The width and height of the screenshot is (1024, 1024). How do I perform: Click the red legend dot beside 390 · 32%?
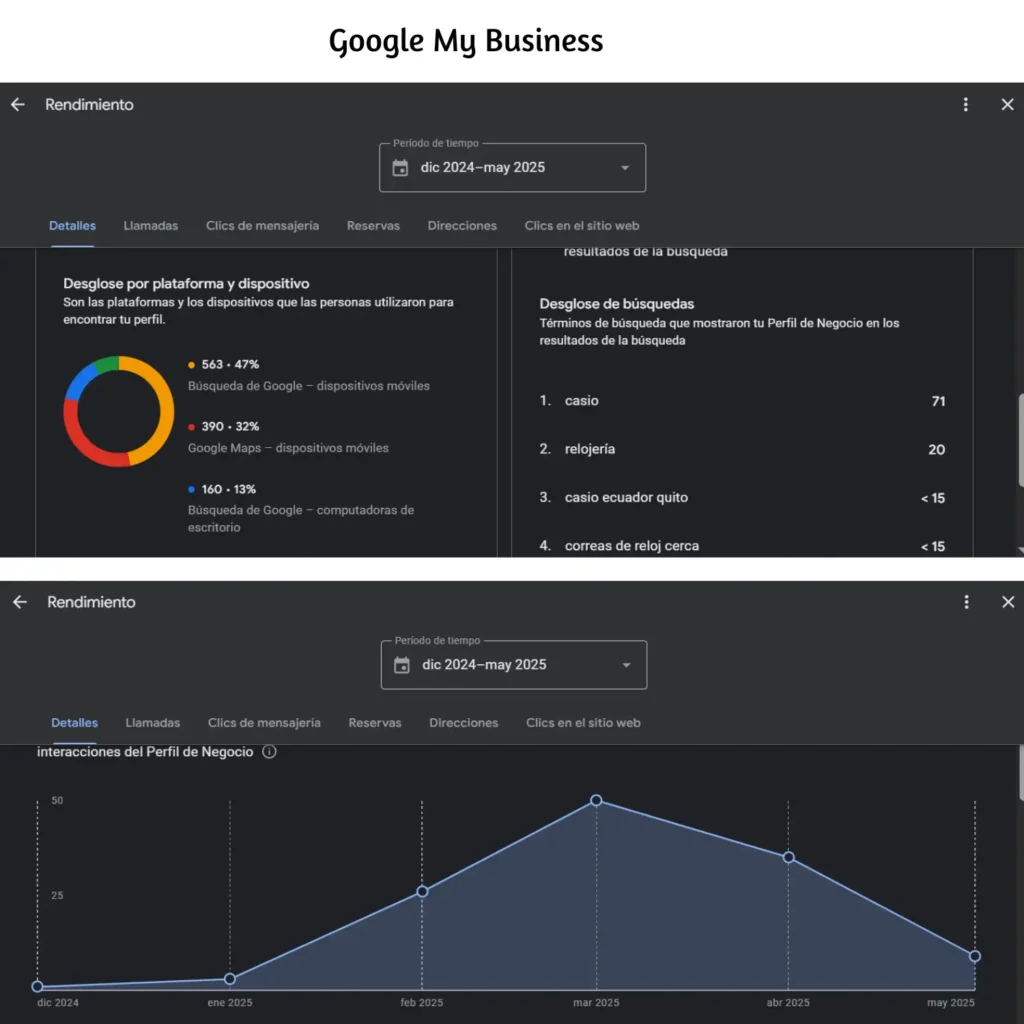[x=191, y=427]
